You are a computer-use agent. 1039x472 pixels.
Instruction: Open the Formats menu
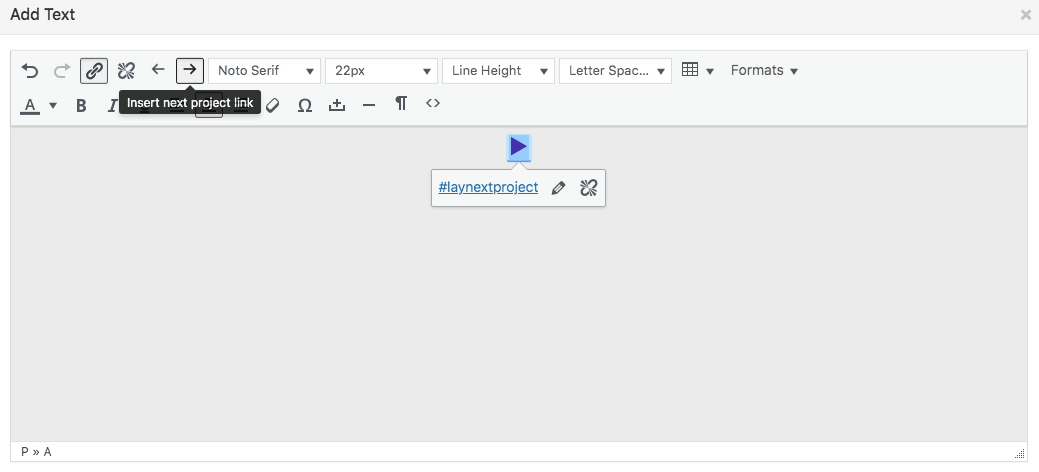(x=764, y=71)
